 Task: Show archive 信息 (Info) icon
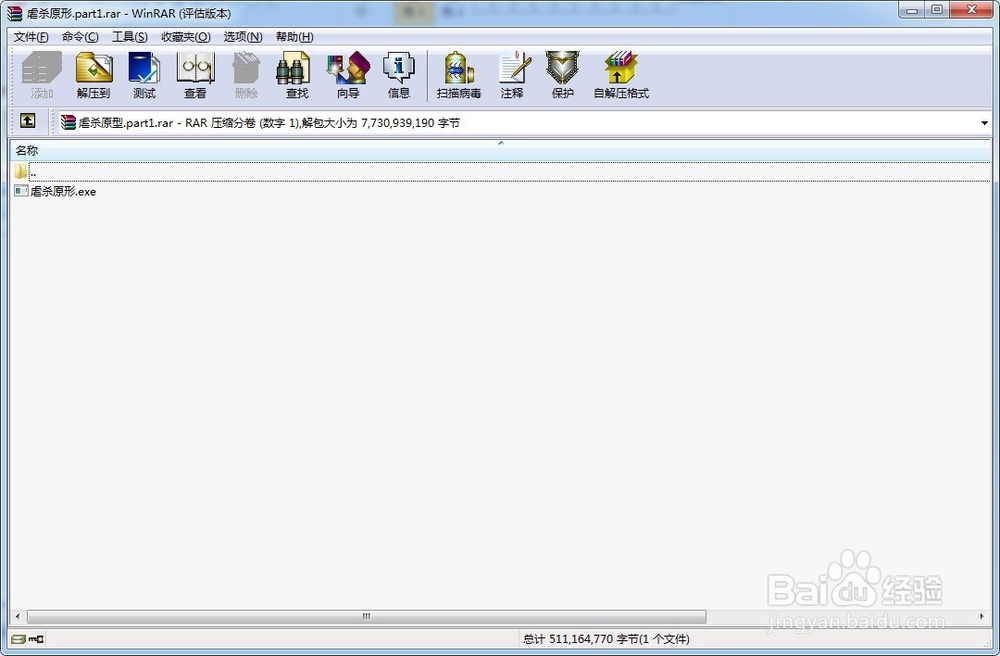pyautogui.click(x=399, y=75)
